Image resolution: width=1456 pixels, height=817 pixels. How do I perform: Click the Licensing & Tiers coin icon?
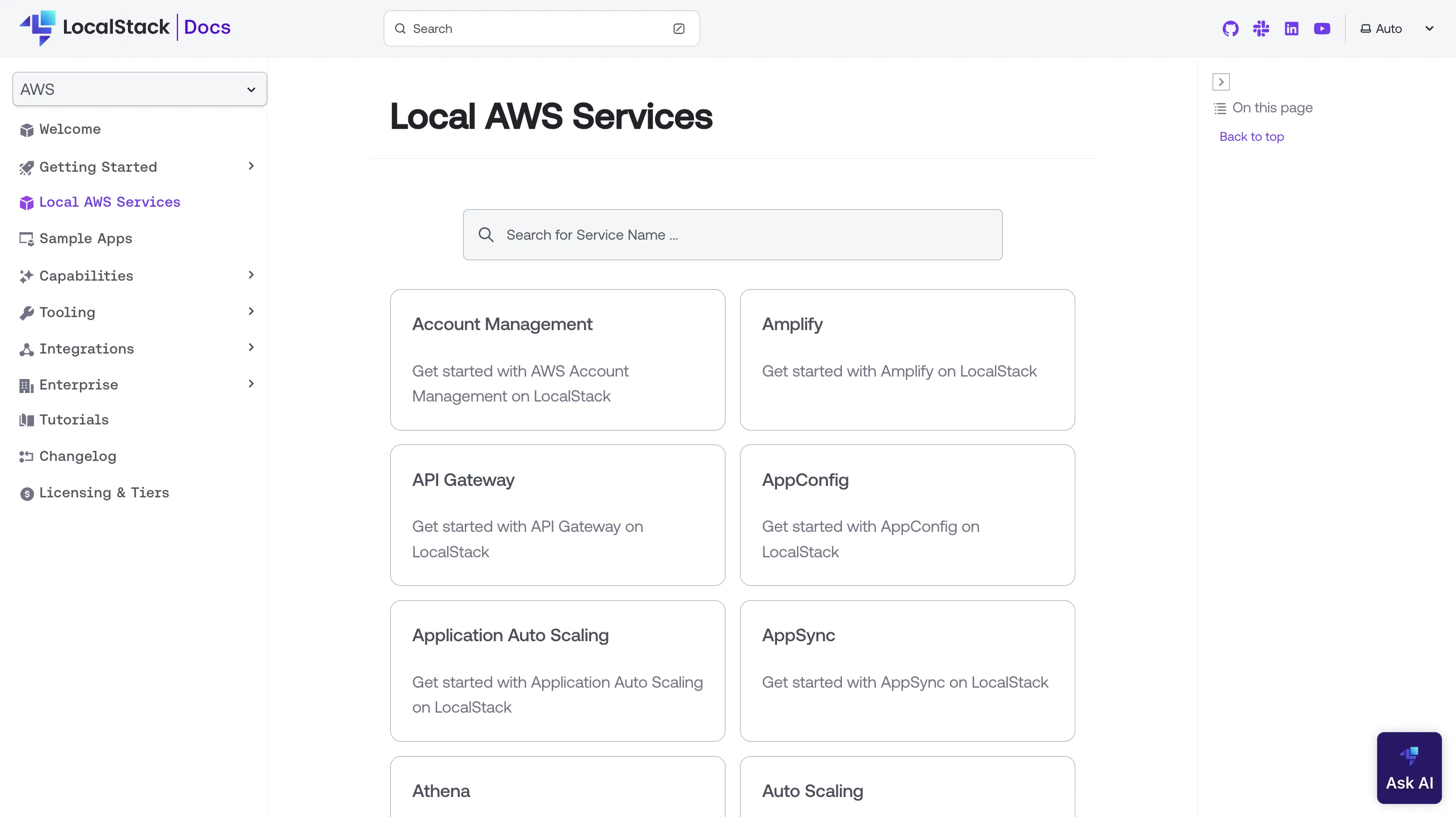26,493
